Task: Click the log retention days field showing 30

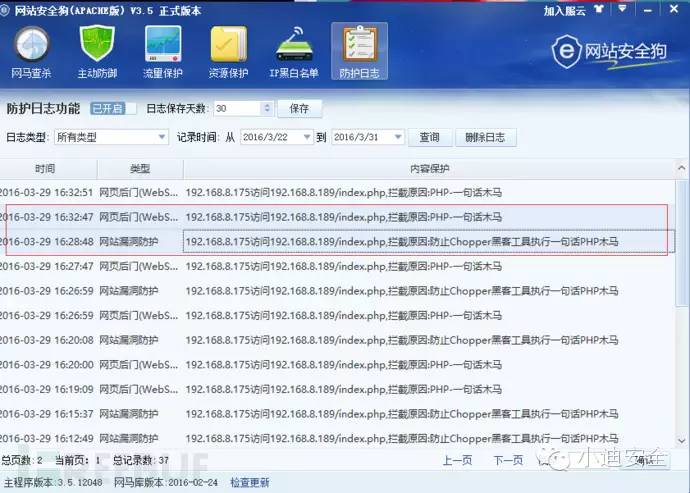Action: point(238,108)
